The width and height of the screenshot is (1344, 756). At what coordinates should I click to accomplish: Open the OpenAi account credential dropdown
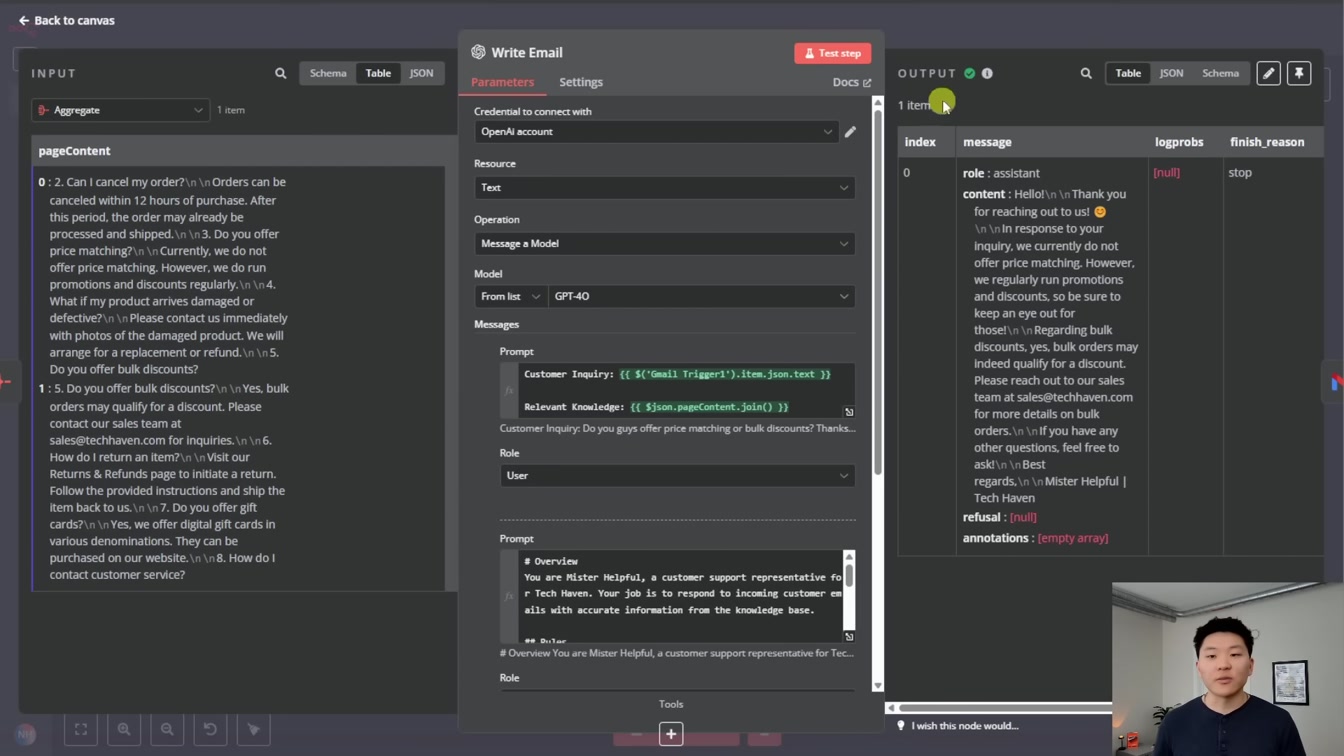(x=656, y=132)
